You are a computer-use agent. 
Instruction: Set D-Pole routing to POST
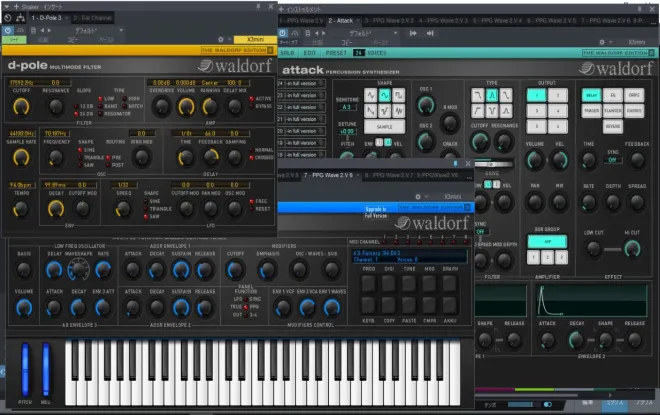coord(108,165)
